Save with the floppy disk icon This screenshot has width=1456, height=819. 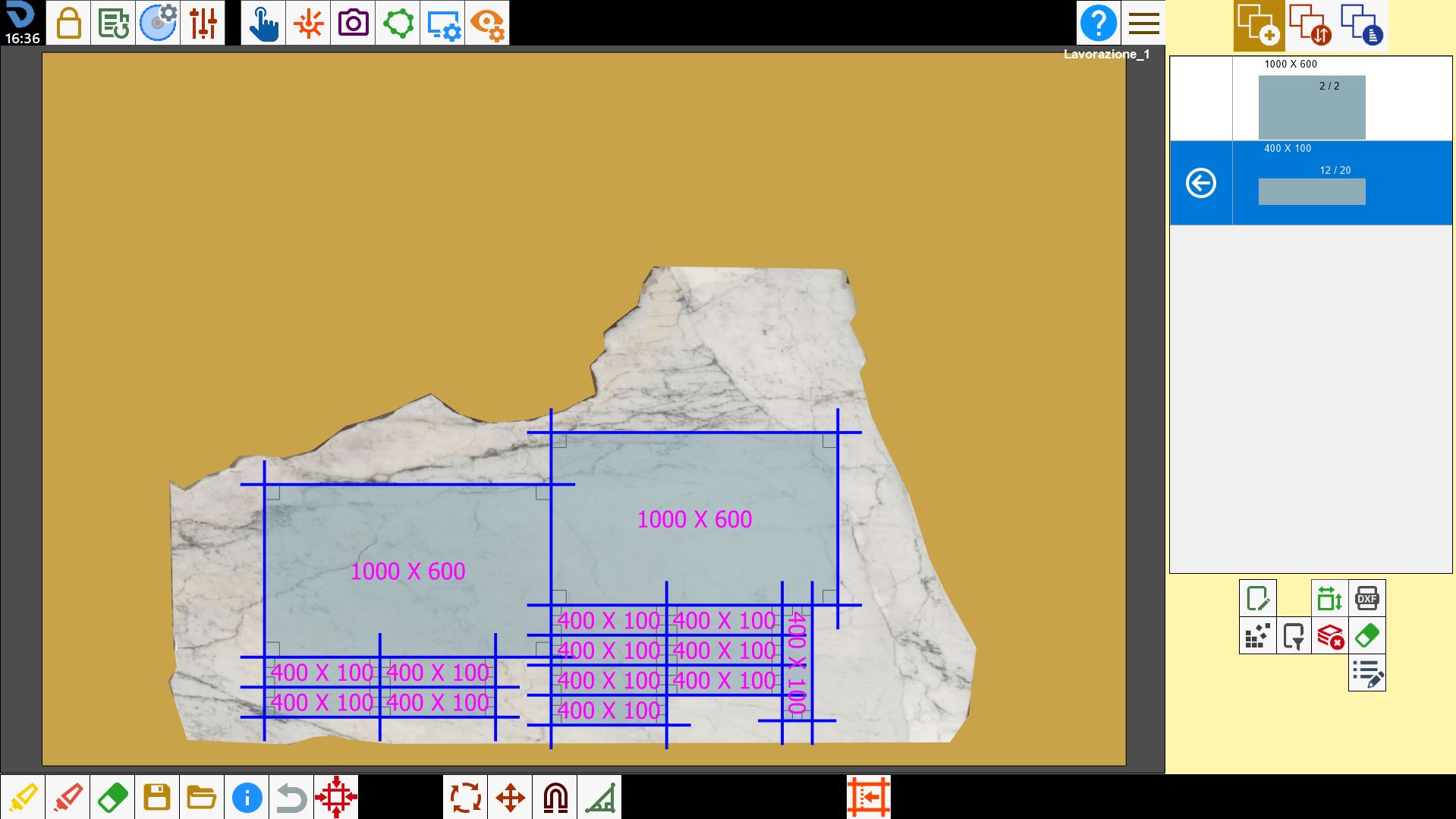pos(157,797)
